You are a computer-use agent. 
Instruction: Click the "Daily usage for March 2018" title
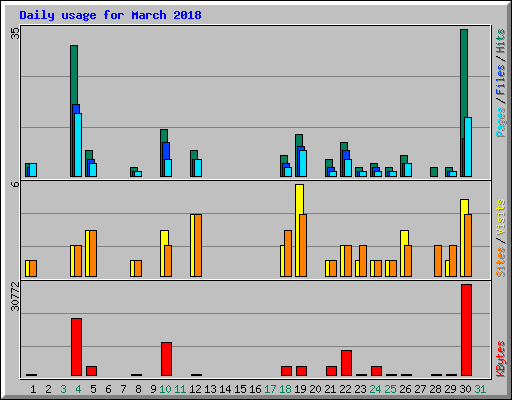tap(110, 15)
